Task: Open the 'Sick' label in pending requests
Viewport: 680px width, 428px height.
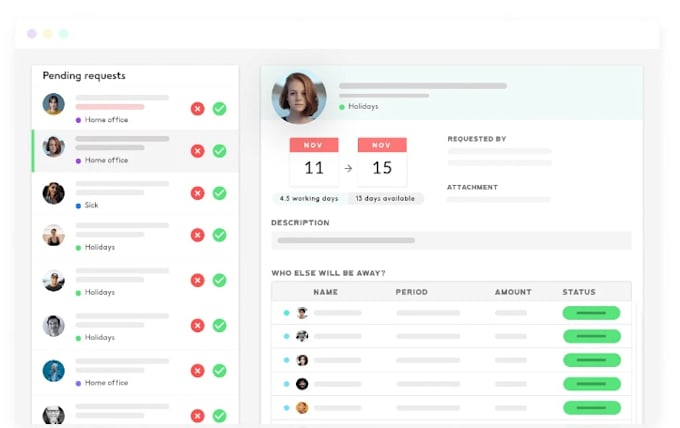Action: pos(91,205)
